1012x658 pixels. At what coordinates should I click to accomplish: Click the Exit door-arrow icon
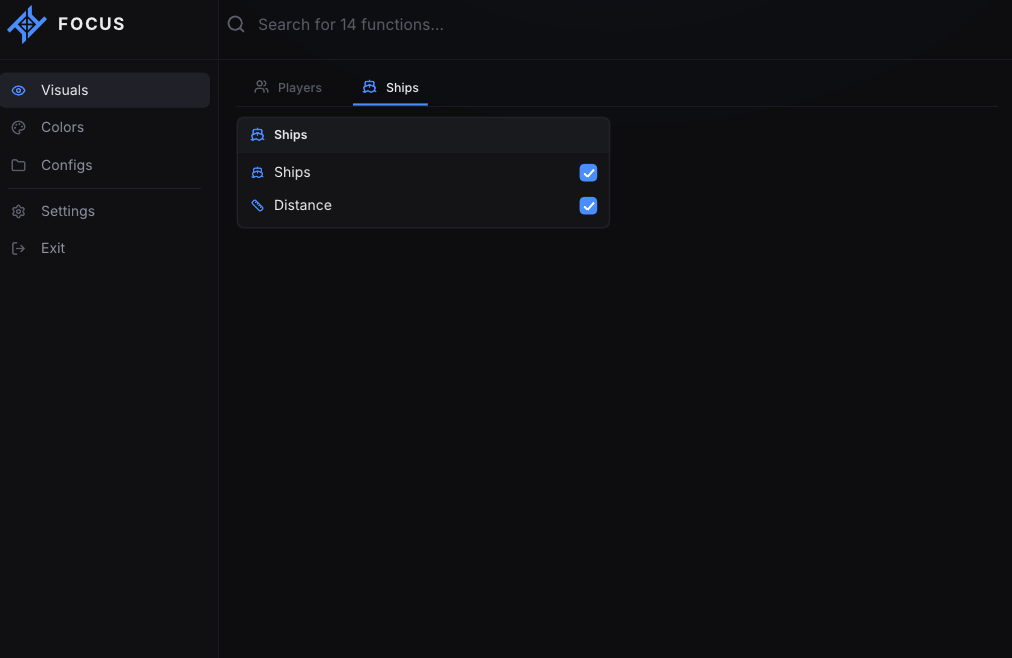[19, 248]
